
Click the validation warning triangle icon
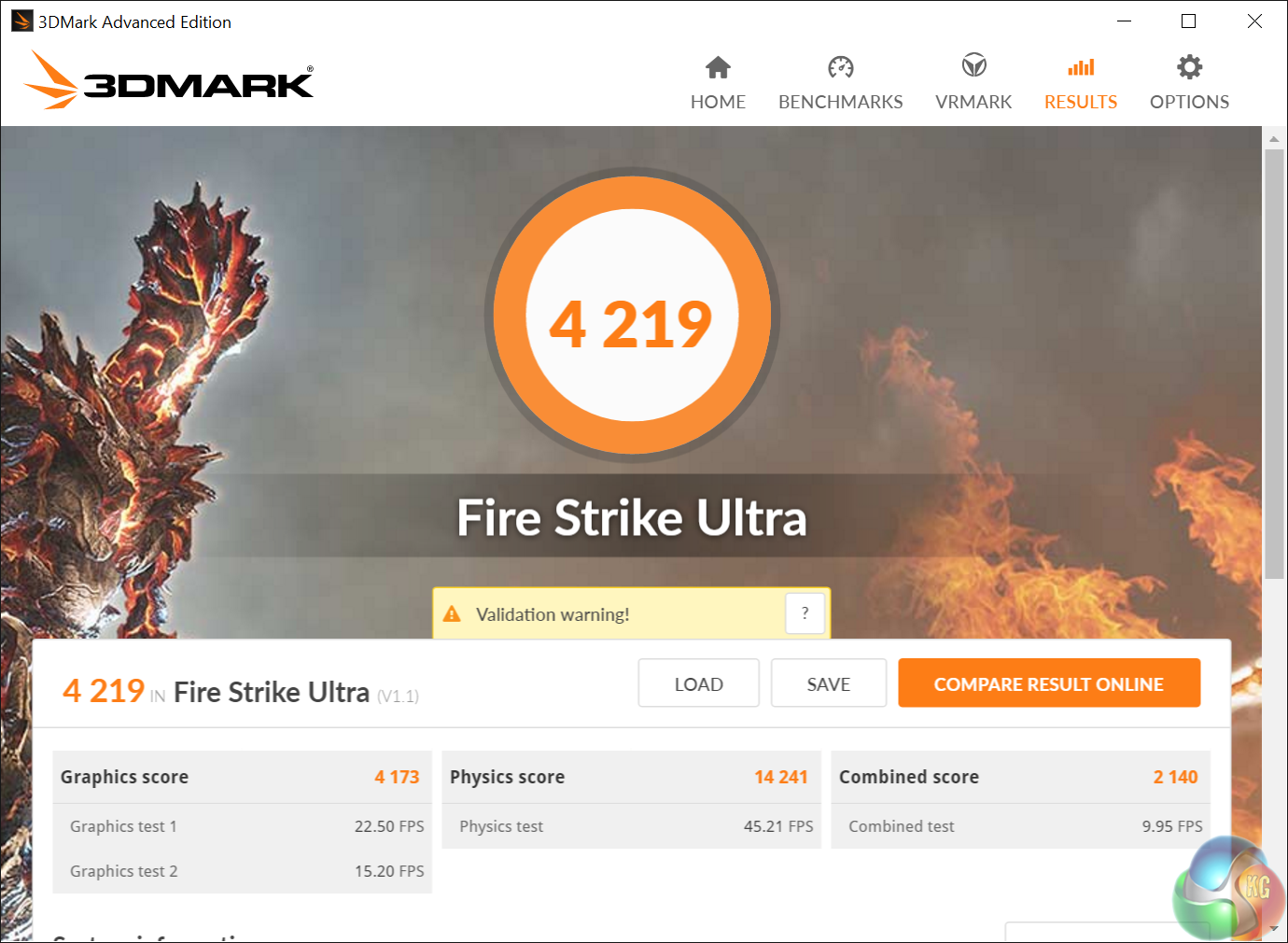[452, 613]
